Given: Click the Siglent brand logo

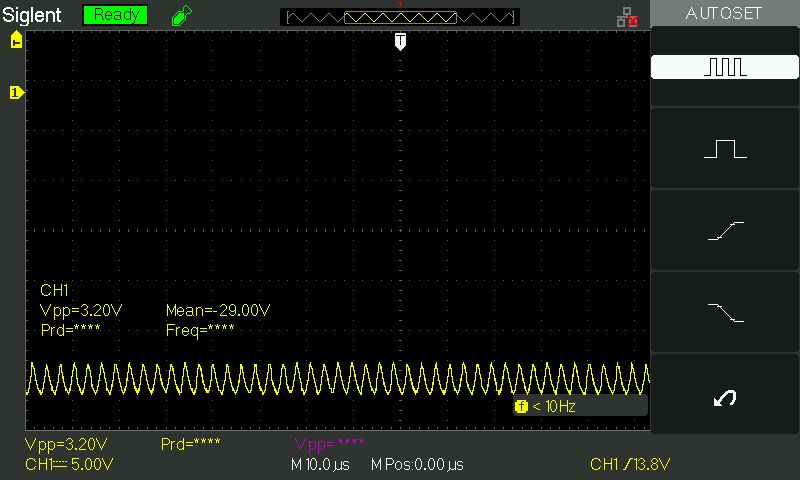Looking at the screenshot, I should [32, 15].
